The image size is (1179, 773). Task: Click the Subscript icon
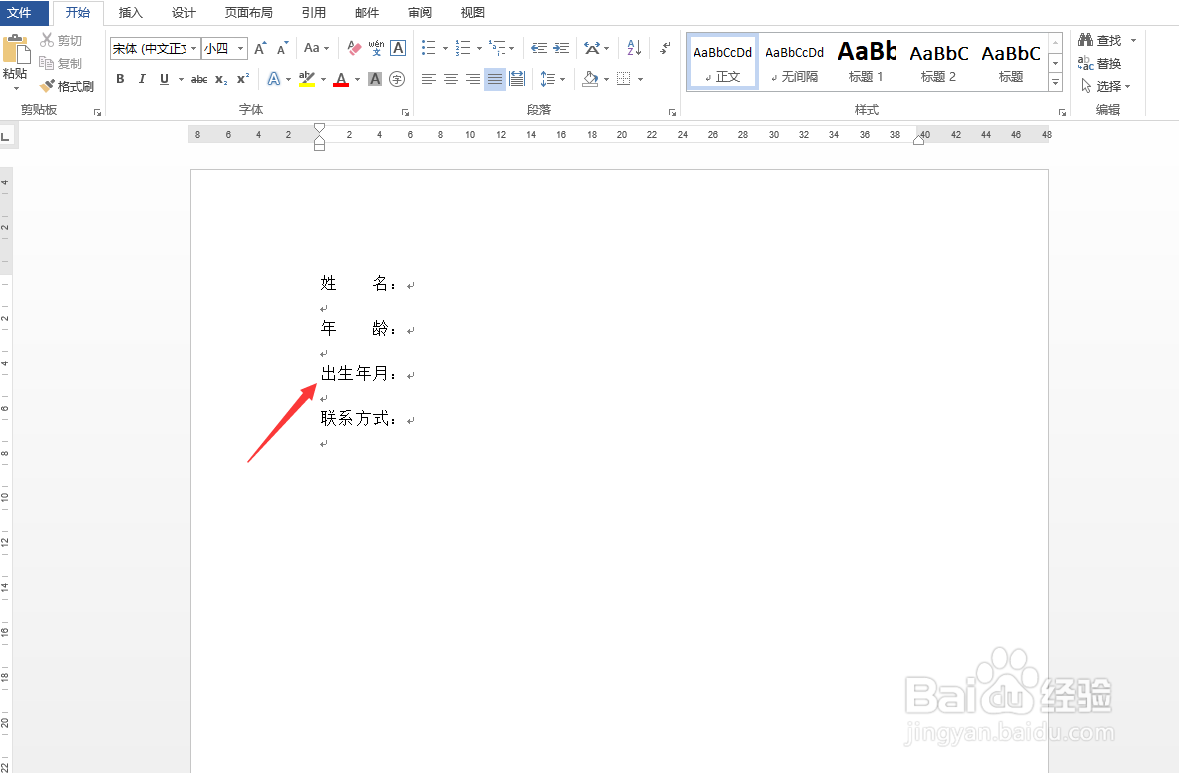[220, 79]
